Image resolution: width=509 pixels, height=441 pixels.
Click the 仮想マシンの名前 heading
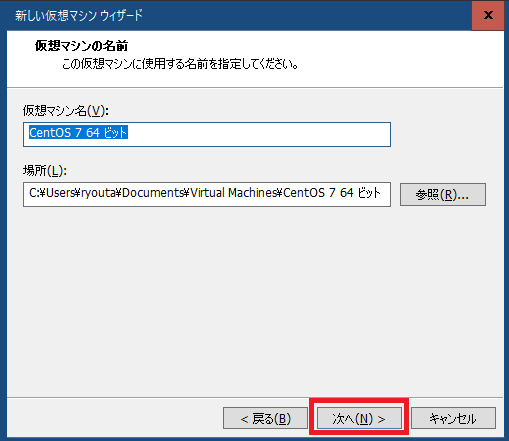point(81,46)
